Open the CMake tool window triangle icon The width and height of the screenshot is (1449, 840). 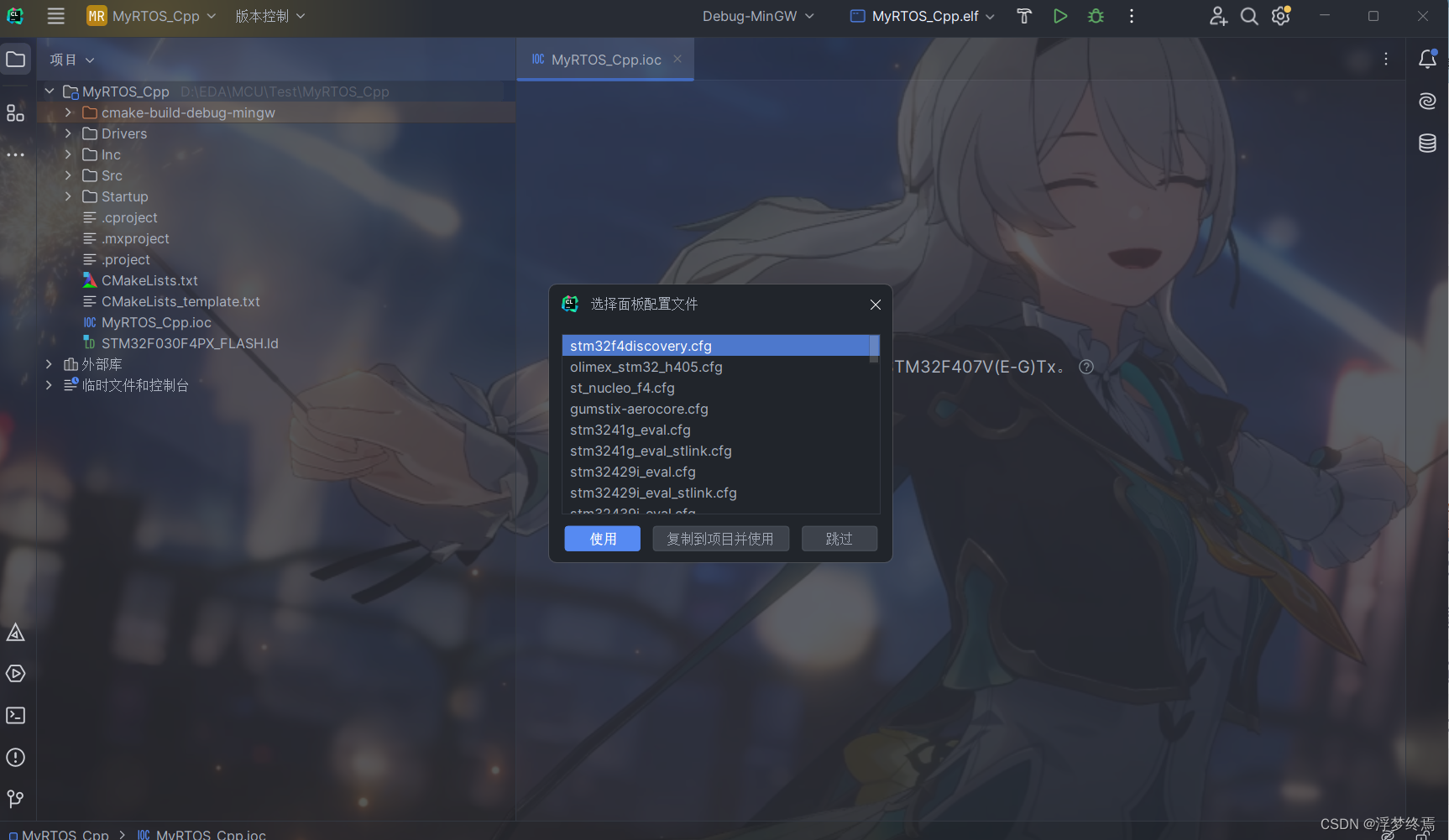(x=15, y=633)
